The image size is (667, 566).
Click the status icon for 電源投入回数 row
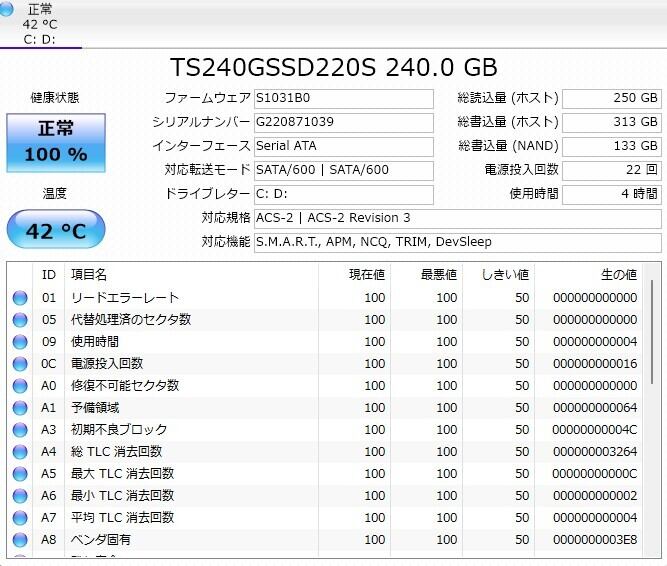click(20, 364)
